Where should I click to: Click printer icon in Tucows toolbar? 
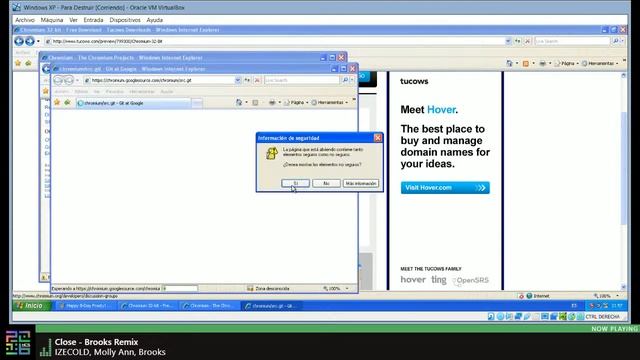542,63
